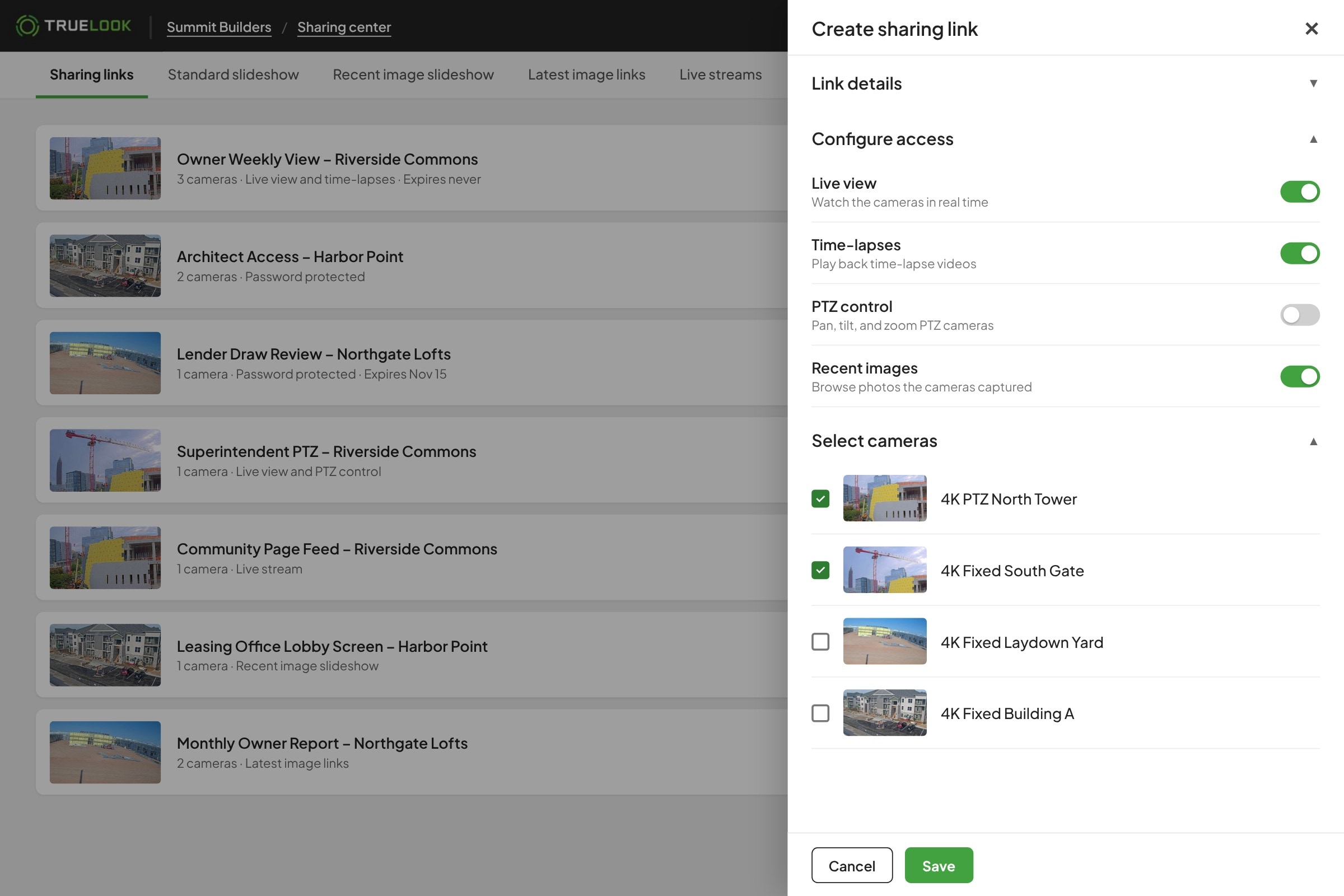Select the 4K Fixed Laydown Yard label
This screenshot has width=1344, height=896.
1021,642
